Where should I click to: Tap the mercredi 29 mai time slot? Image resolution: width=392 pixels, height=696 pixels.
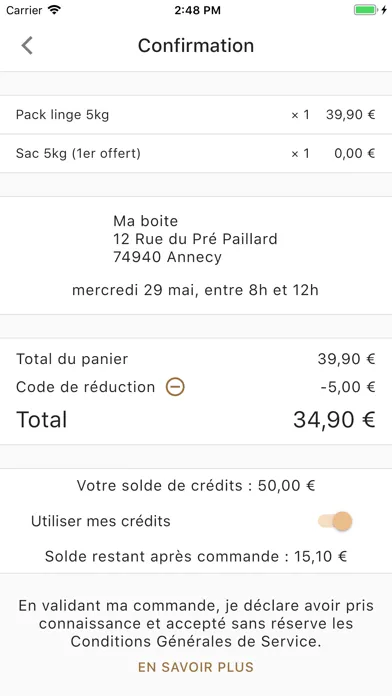[195, 290]
